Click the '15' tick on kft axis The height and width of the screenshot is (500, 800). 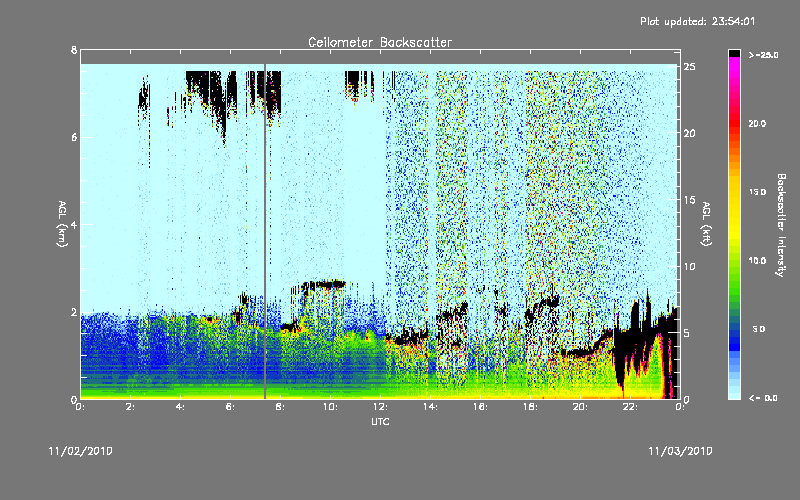[690, 200]
